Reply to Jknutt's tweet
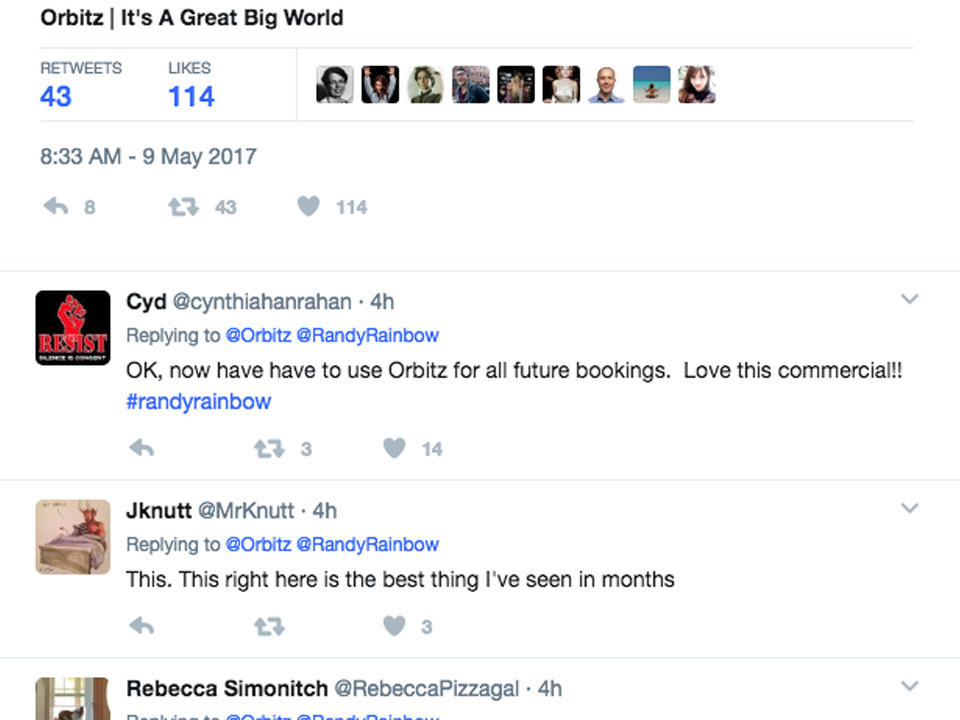Image resolution: width=960 pixels, height=720 pixels. [142, 627]
